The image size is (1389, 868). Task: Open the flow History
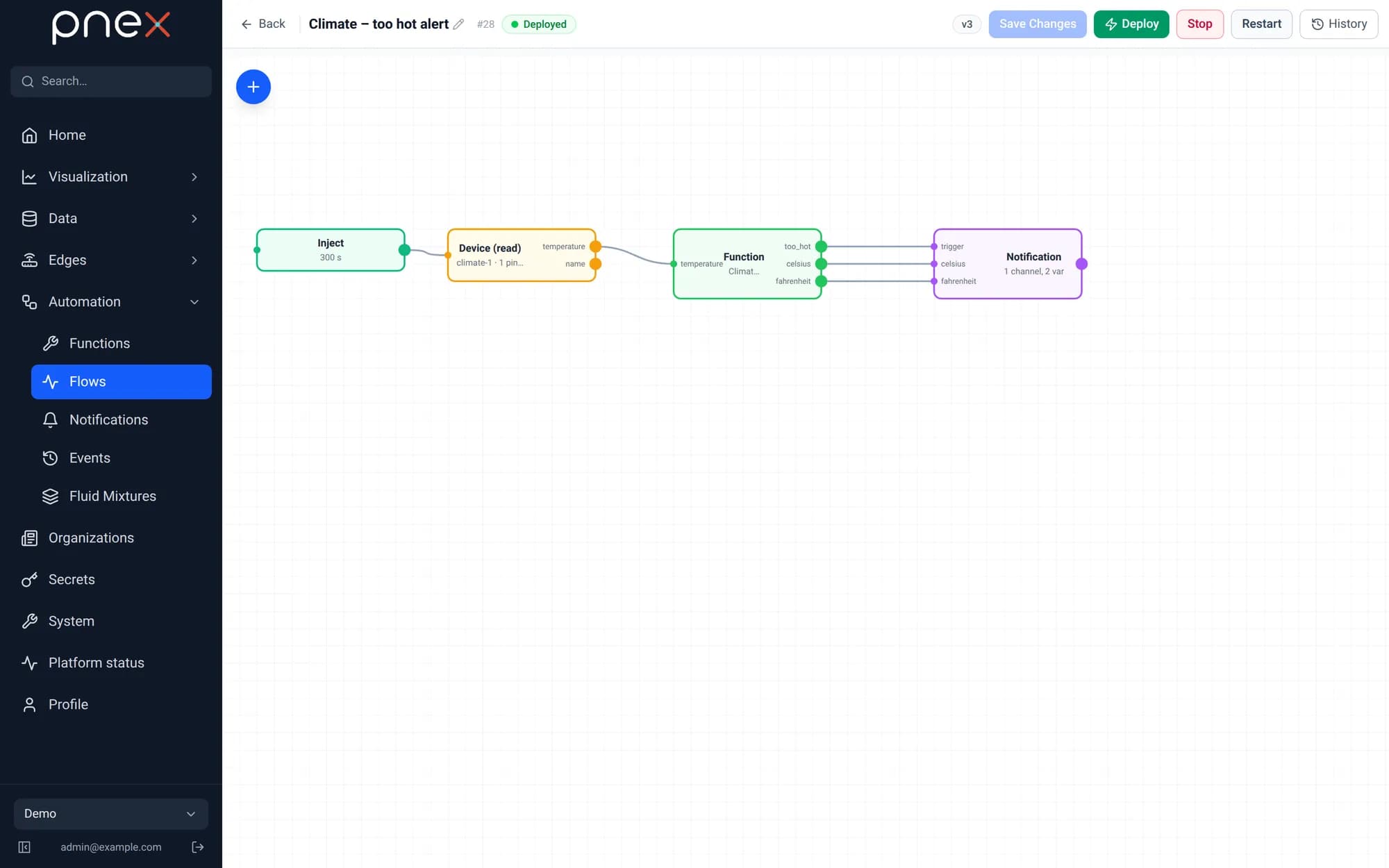tap(1339, 24)
